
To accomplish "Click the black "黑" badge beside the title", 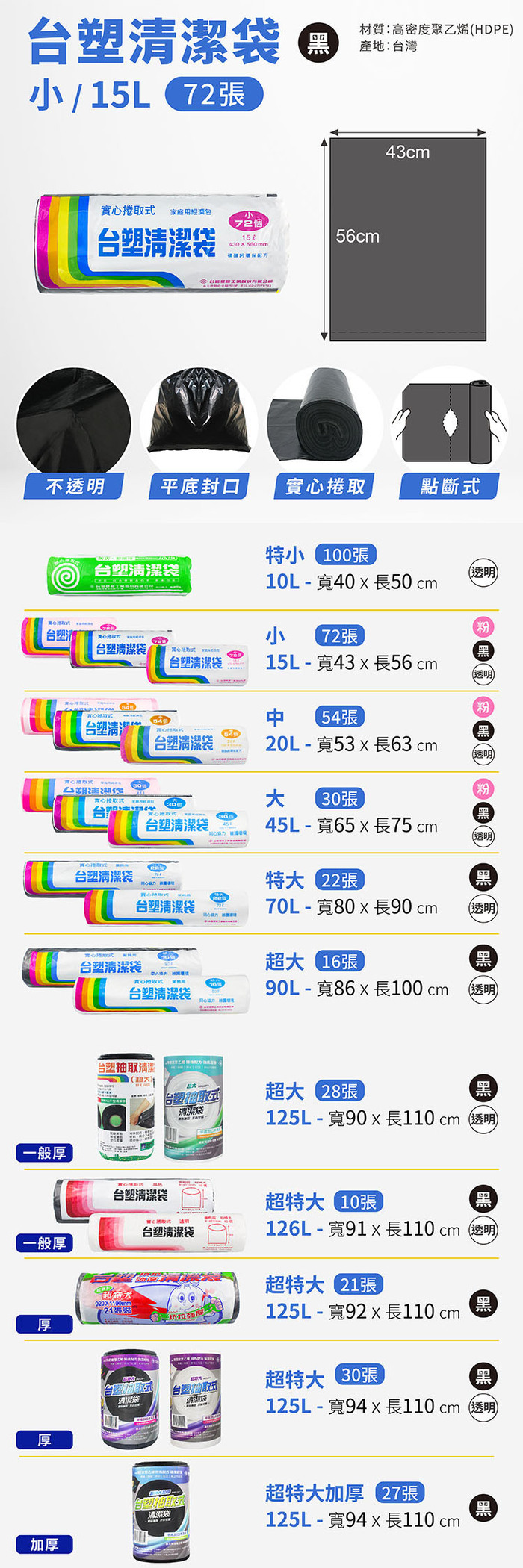I will (318, 43).
